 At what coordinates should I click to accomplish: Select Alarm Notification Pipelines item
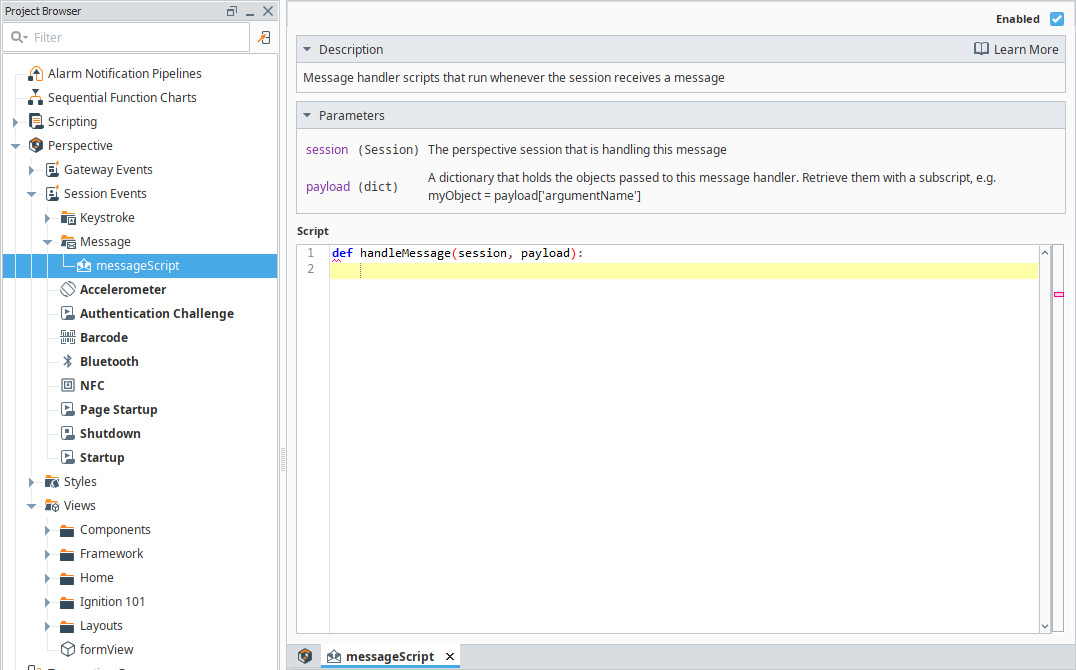point(125,73)
